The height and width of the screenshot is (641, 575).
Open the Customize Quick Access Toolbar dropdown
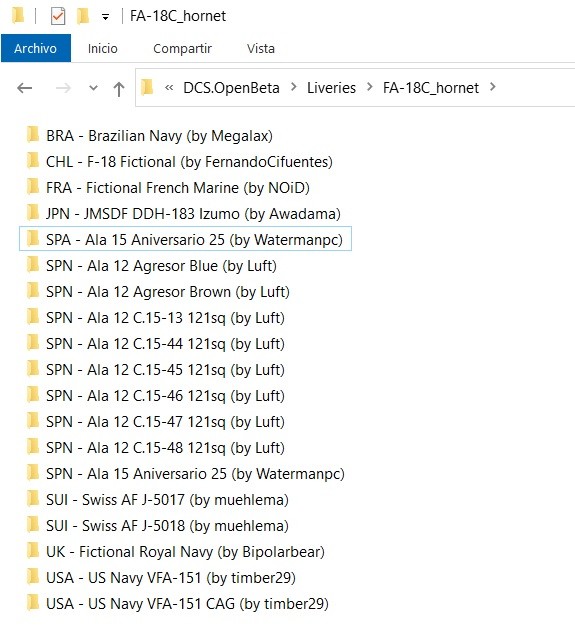(x=105, y=17)
